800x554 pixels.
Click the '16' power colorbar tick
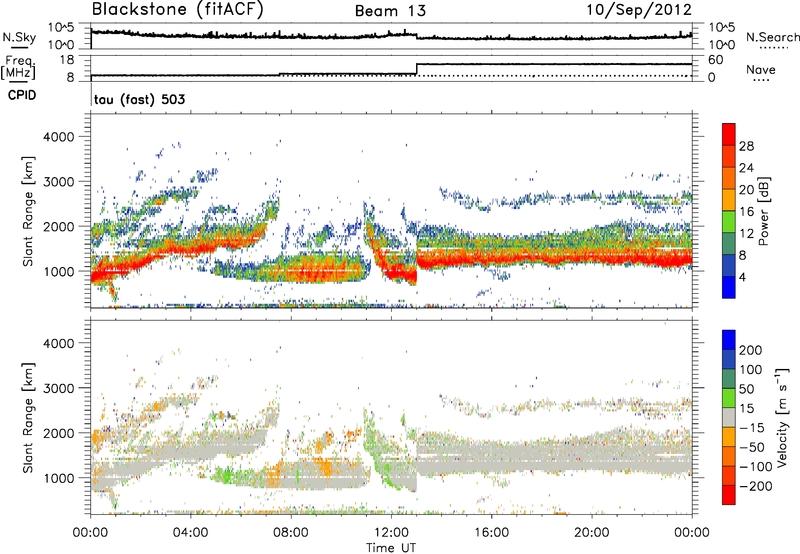pos(746,212)
